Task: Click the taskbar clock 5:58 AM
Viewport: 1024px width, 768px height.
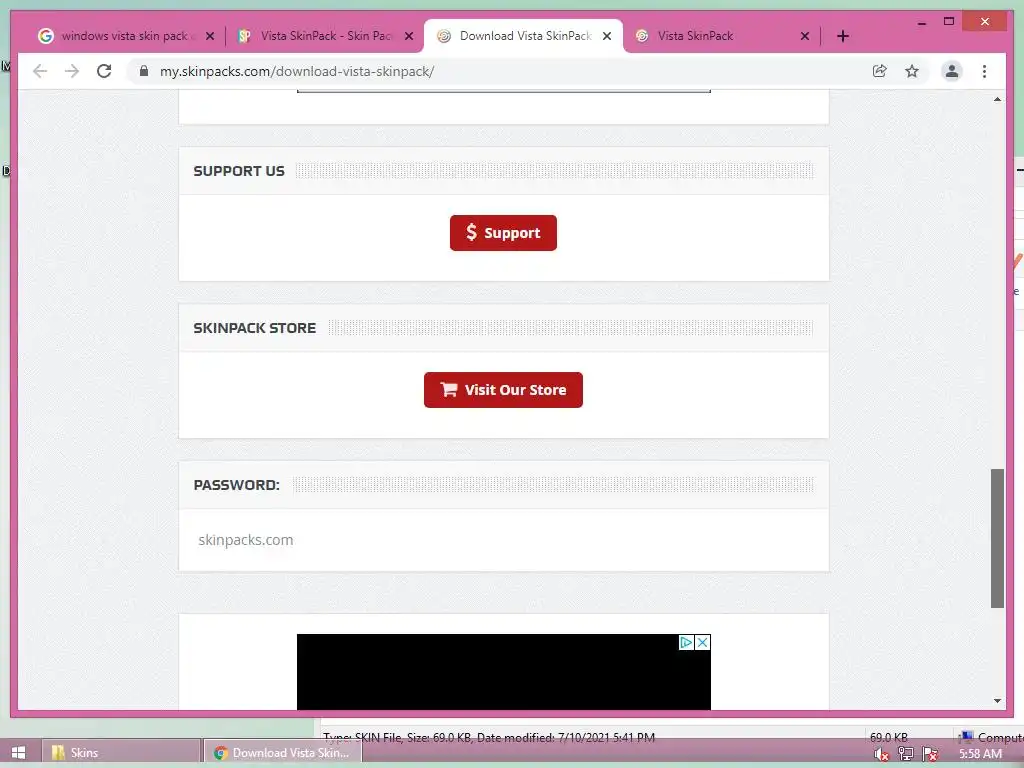Action: (x=980, y=754)
